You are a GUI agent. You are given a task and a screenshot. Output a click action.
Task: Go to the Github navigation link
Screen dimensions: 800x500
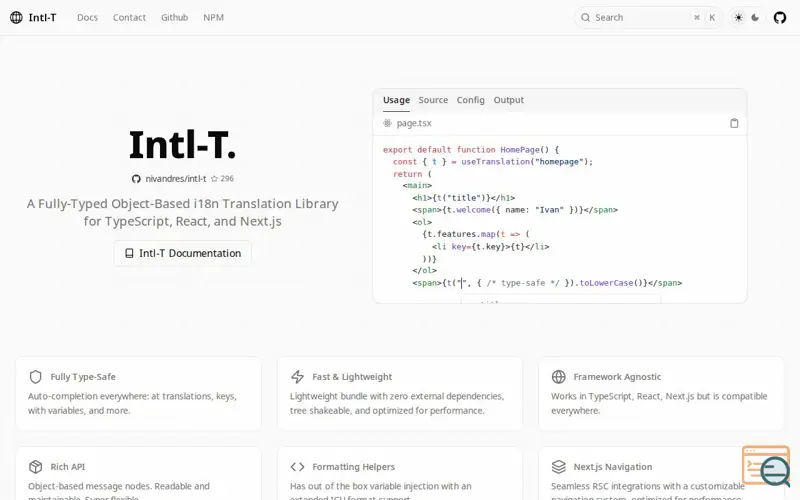coord(174,17)
